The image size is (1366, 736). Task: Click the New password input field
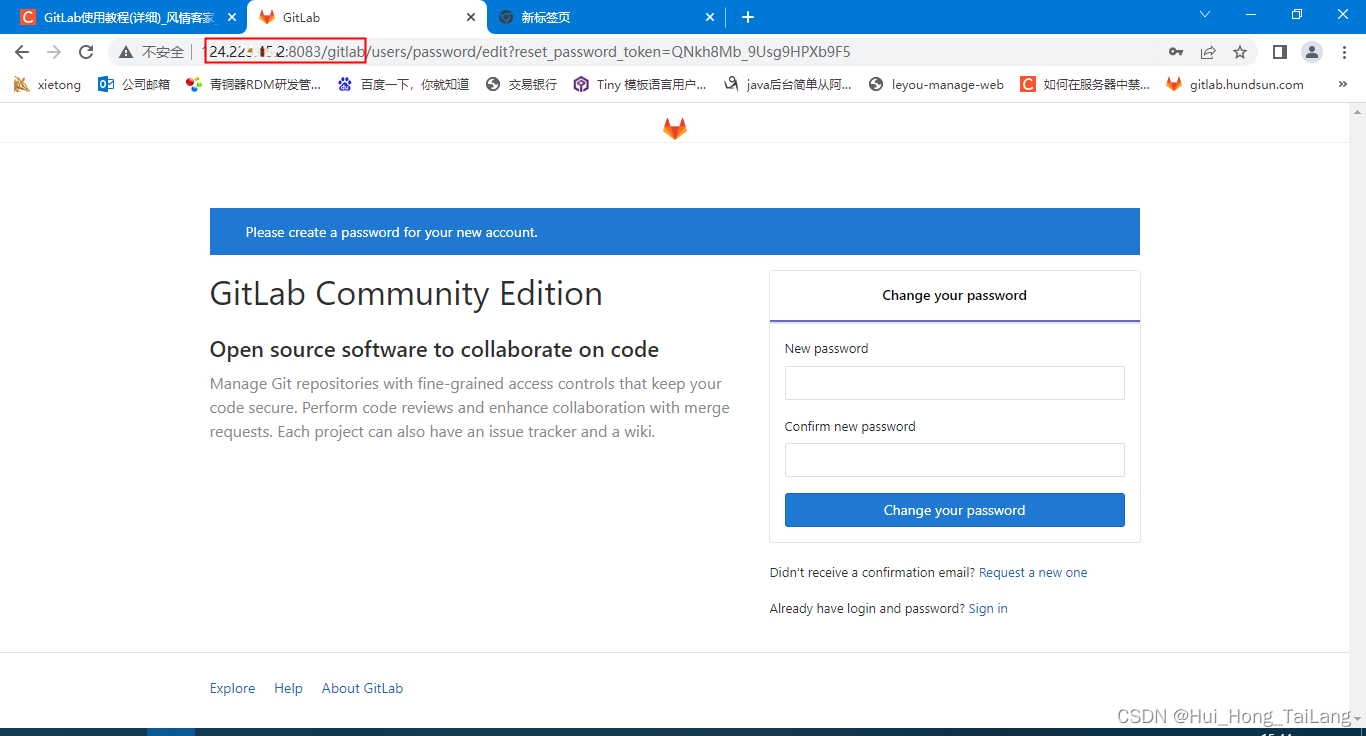(954, 383)
